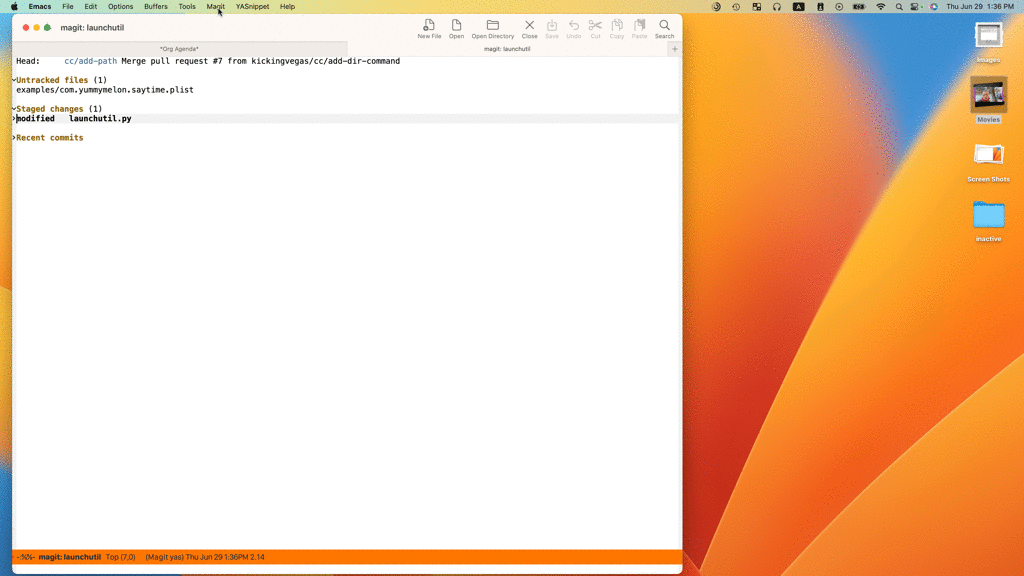
Task: Click the menu bar date and time
Action: (980, 7)
